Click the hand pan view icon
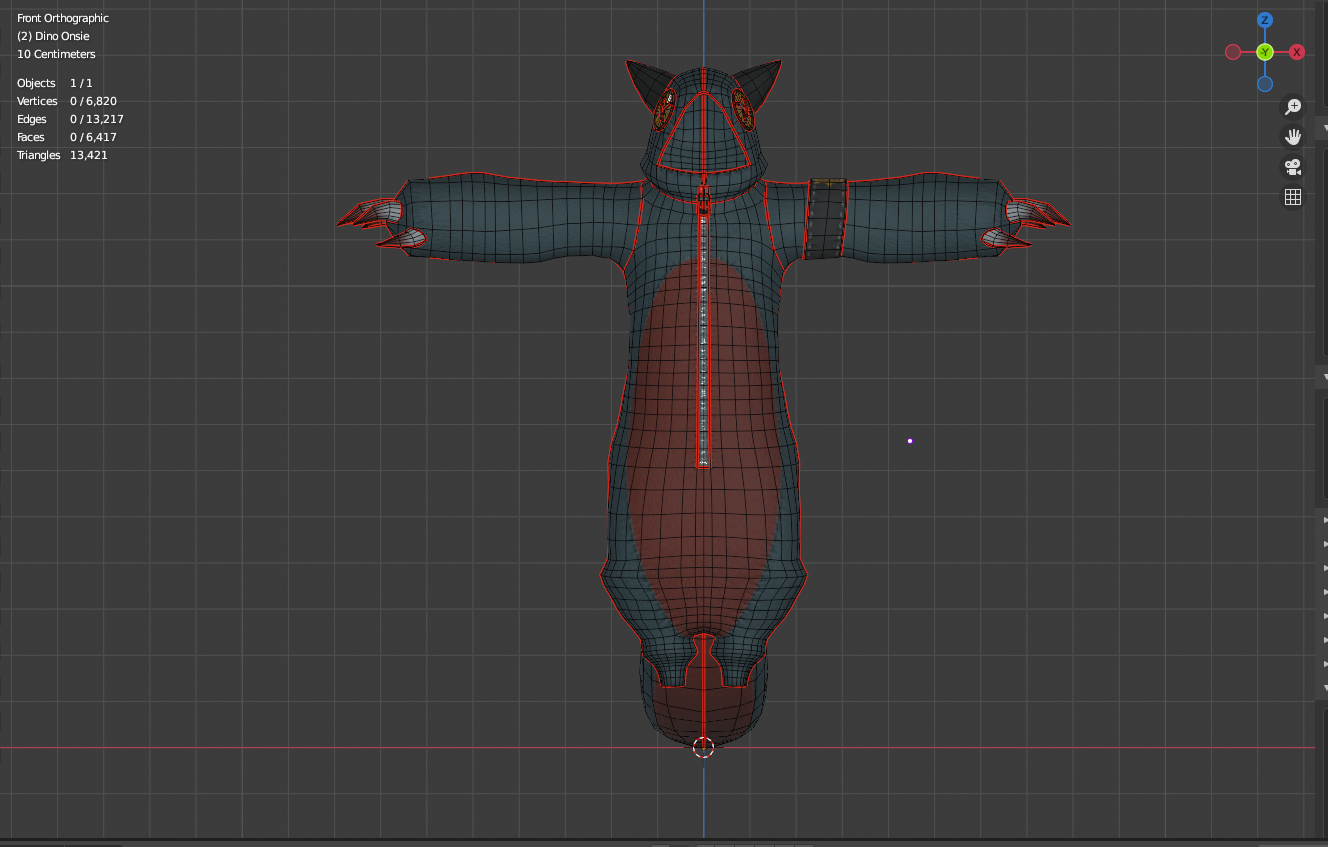Screen dimensions: 1328x847 click(x=1293, y=136)
